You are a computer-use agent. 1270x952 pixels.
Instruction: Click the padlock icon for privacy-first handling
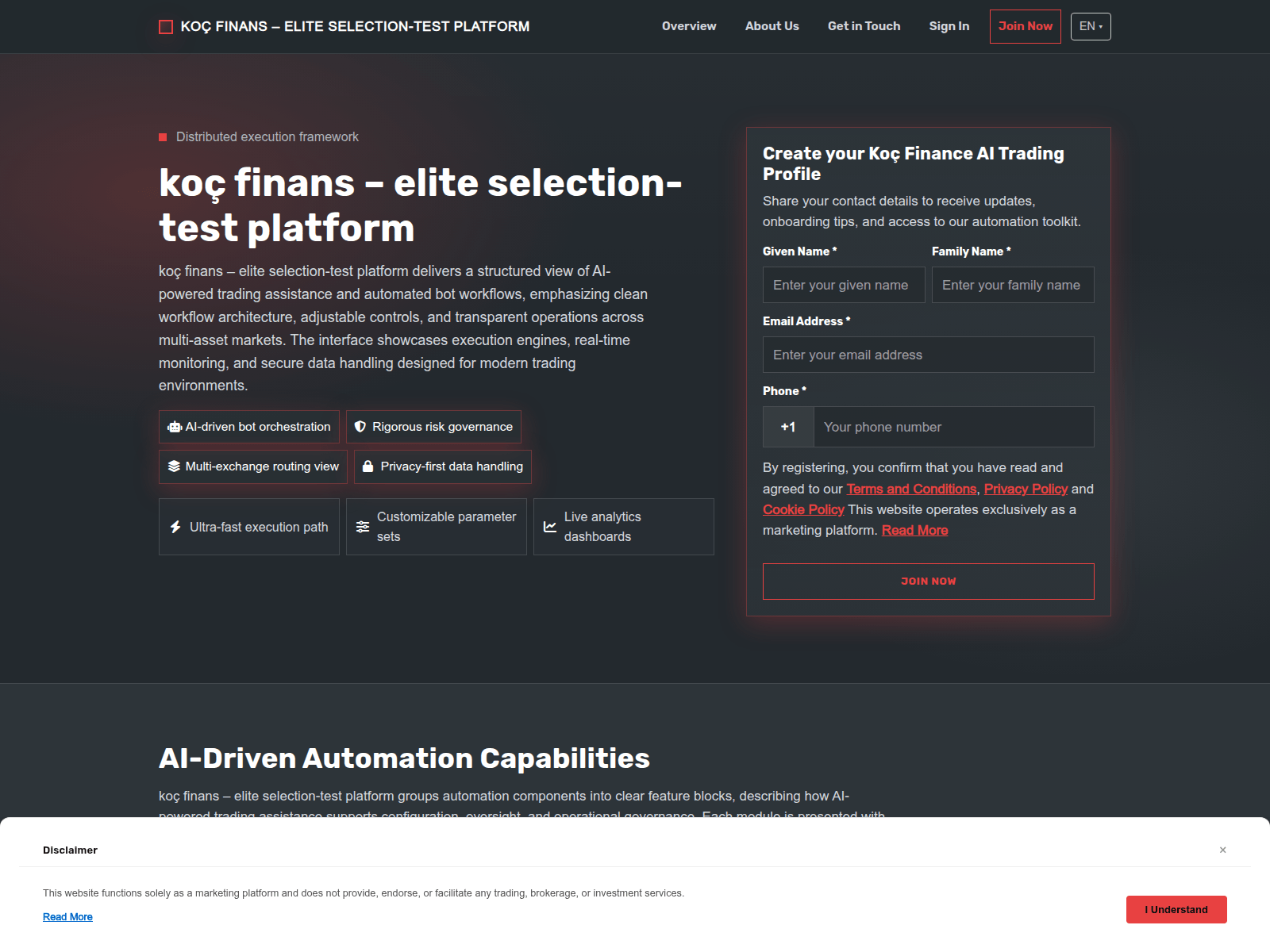[x=368, y=466]
